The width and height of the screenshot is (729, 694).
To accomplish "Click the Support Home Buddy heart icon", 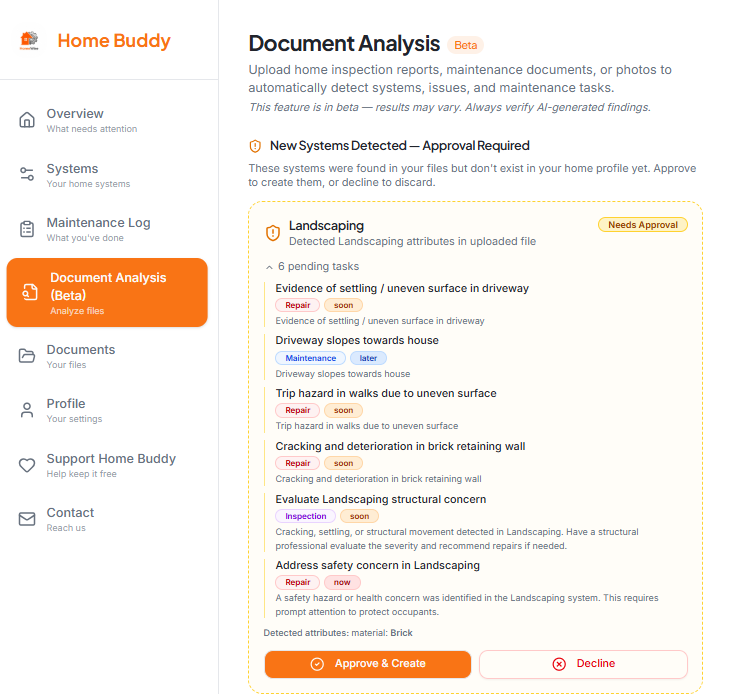I will [27, 465].
